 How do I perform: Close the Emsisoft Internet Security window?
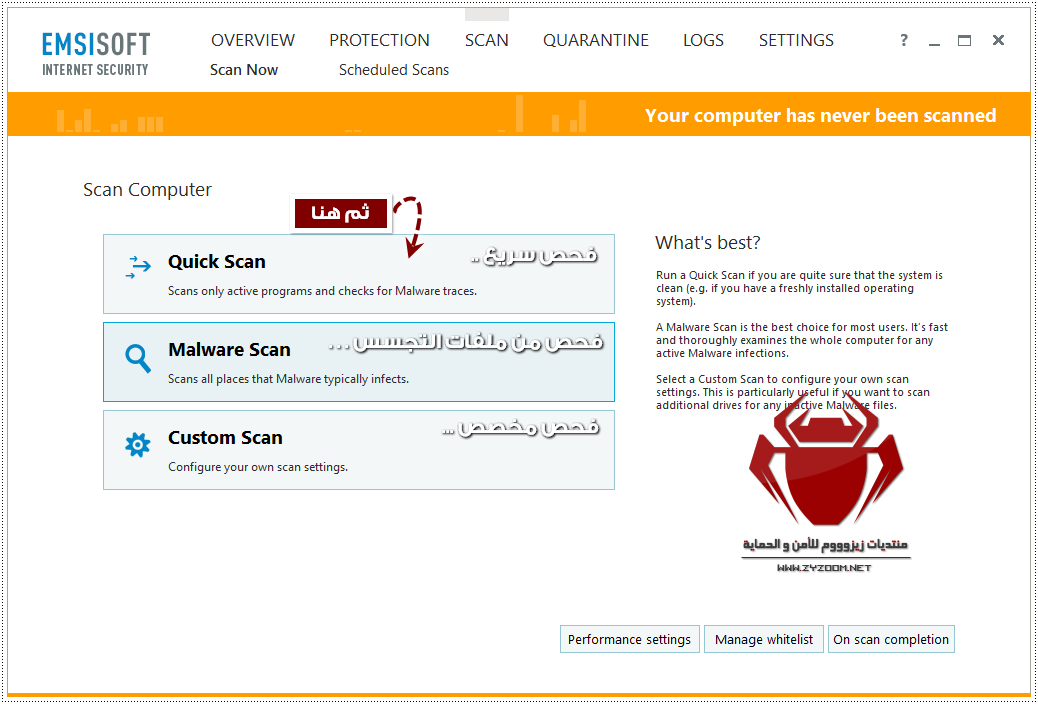tap(998, 40)
